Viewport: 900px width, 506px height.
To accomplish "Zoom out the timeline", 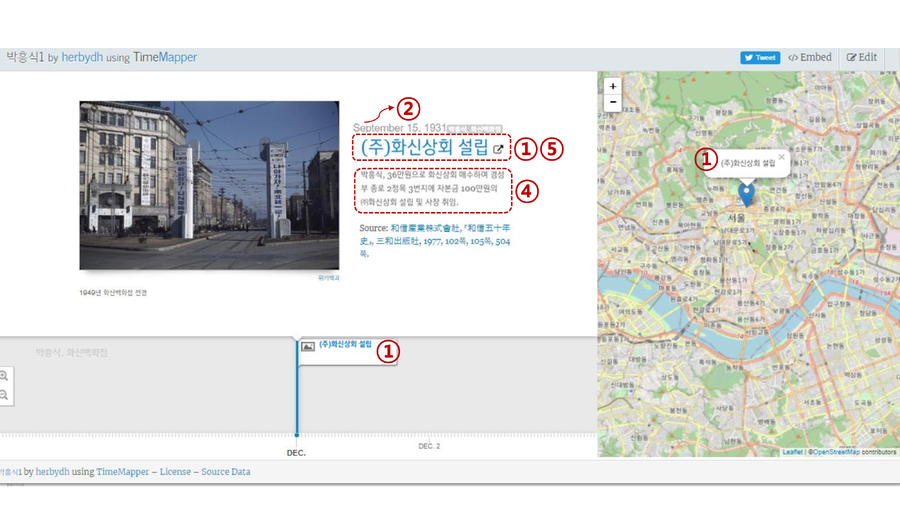I will (x=4, y=395).
